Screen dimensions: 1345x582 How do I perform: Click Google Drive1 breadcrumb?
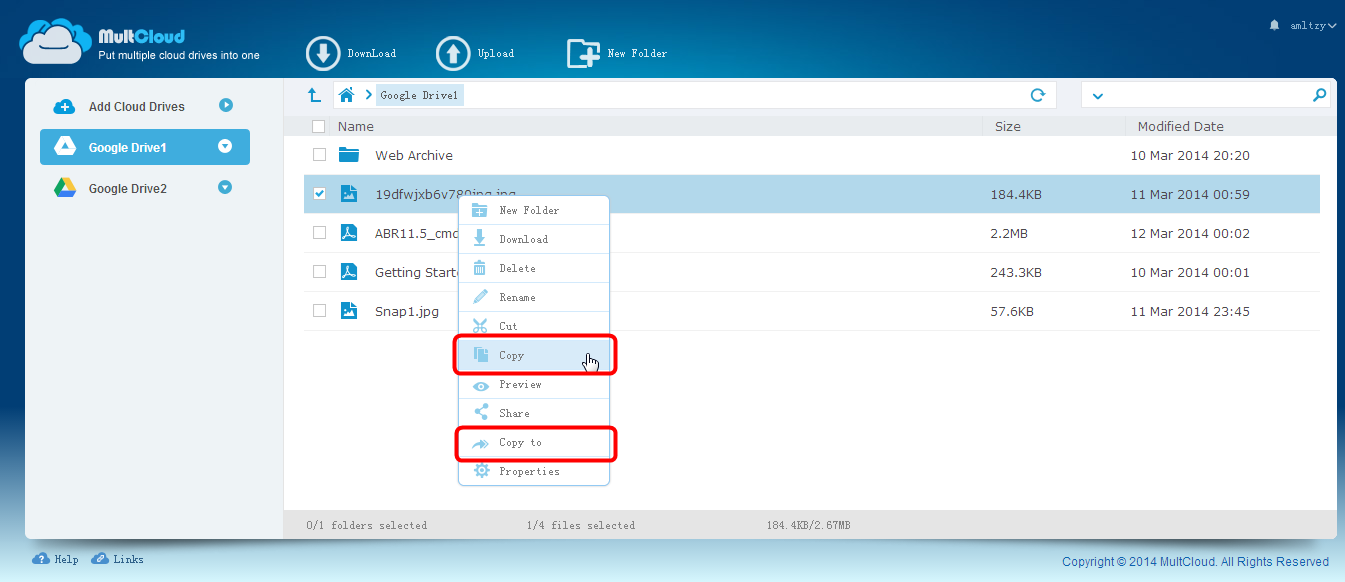pyautogui.click(x=419, y=95)
